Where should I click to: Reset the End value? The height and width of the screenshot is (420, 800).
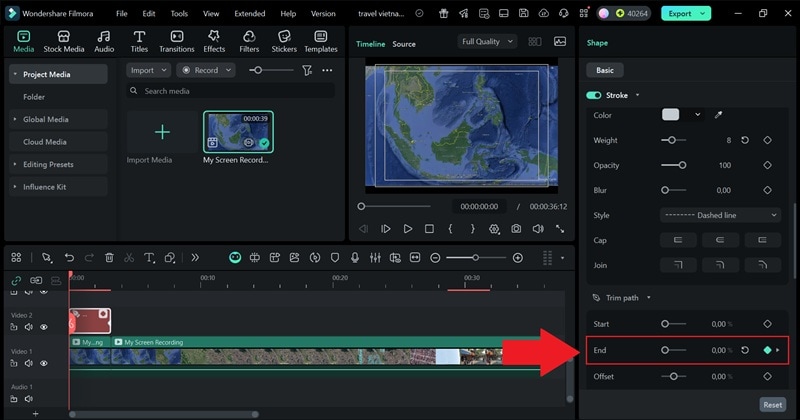pyautogui.click(x=745, y=350)
